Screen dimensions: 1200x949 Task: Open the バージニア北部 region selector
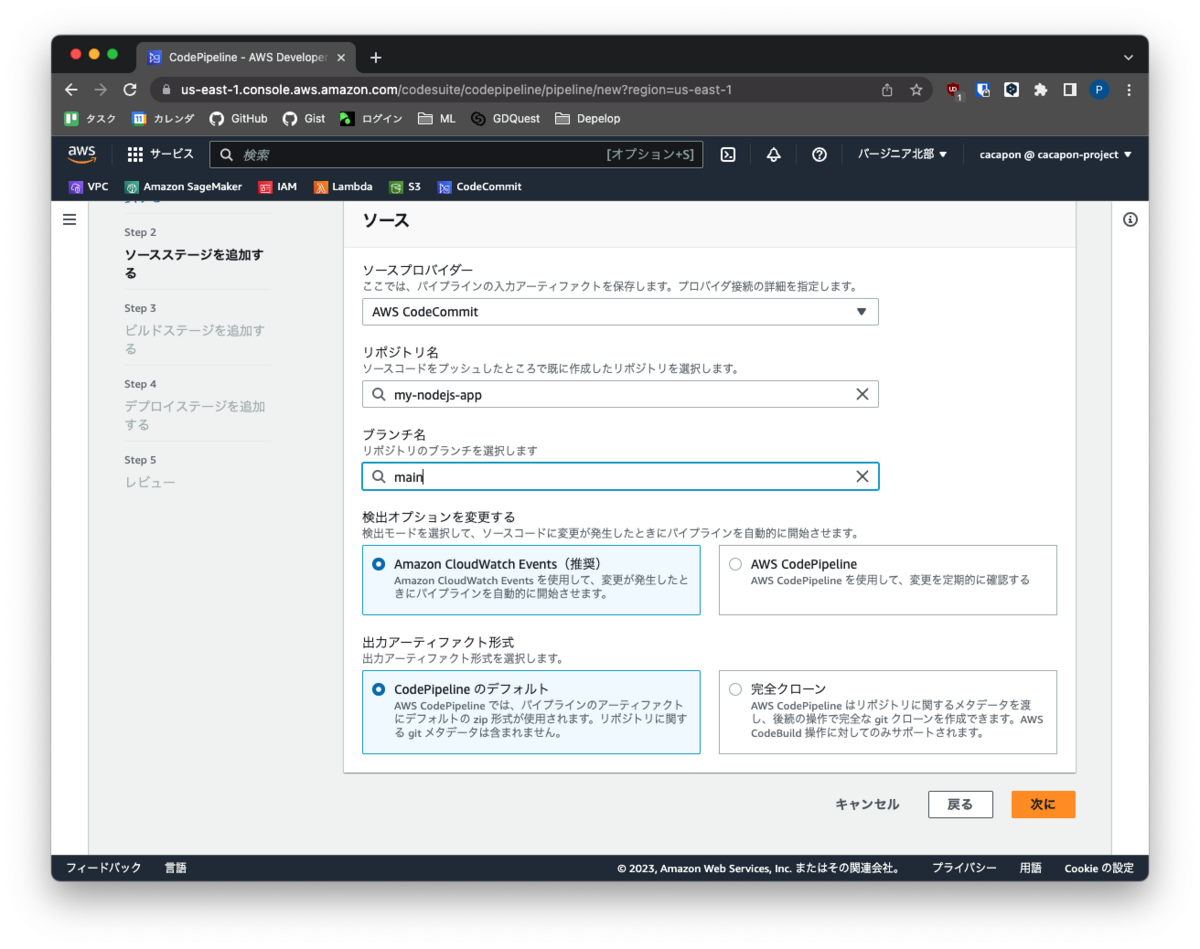901,154
